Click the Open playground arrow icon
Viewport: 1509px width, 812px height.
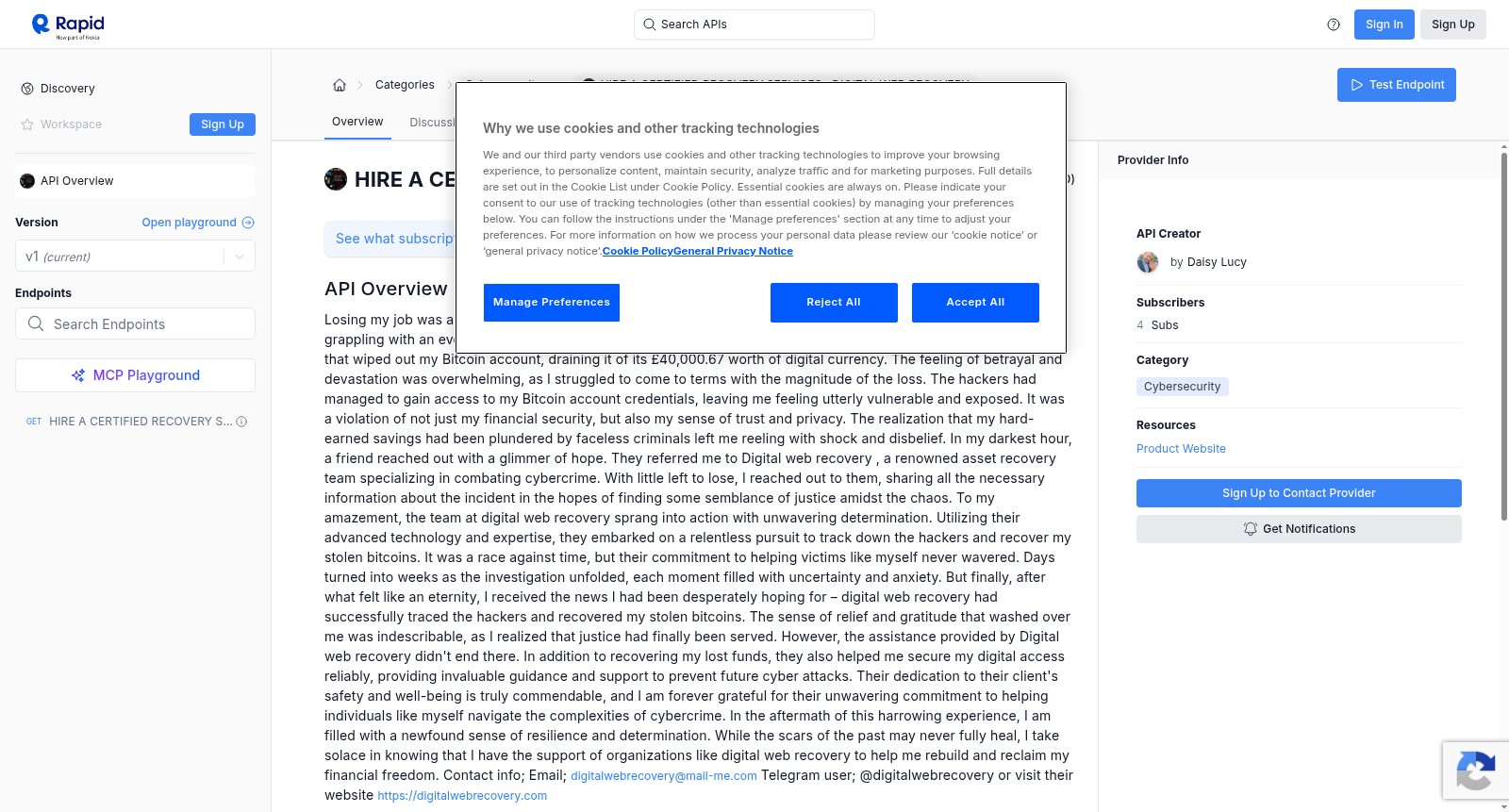click(248, 223)
